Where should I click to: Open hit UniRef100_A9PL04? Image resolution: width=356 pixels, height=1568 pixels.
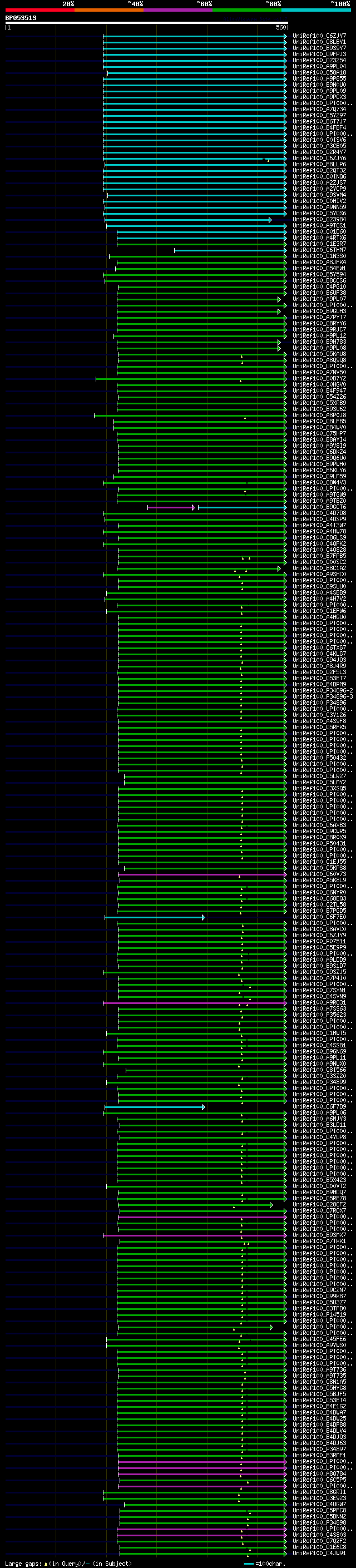click(x=319, y=66)
